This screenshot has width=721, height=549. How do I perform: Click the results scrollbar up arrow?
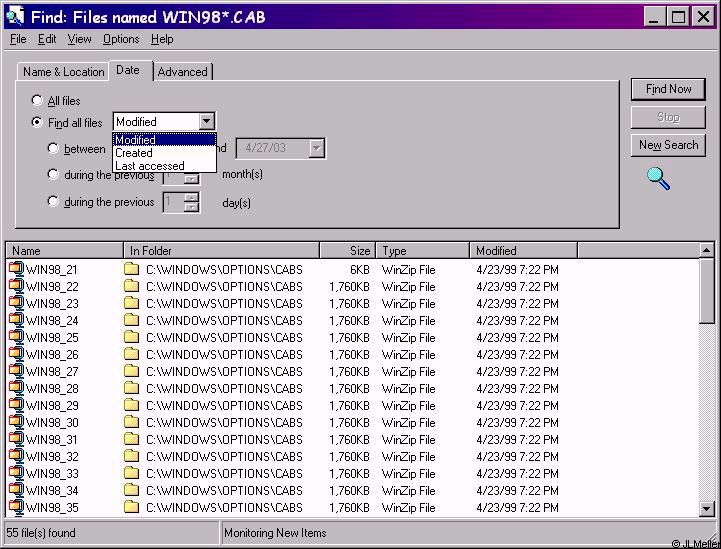[x=706, y=250]
